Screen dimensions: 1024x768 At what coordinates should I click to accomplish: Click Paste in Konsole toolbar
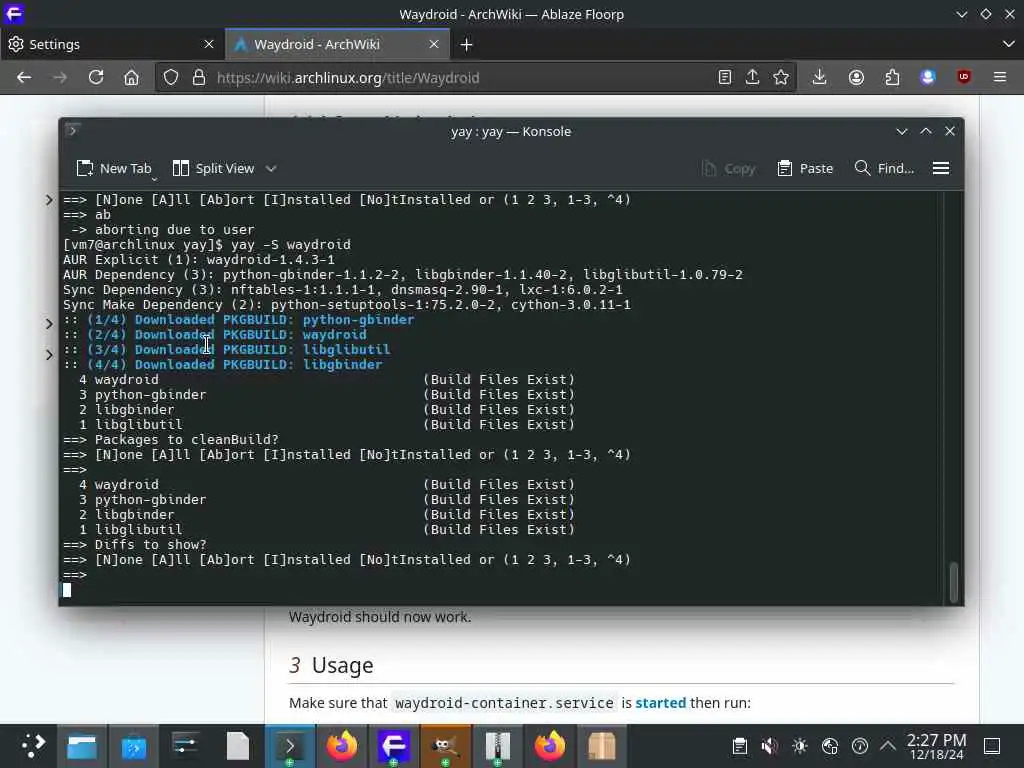coord(806,168)
